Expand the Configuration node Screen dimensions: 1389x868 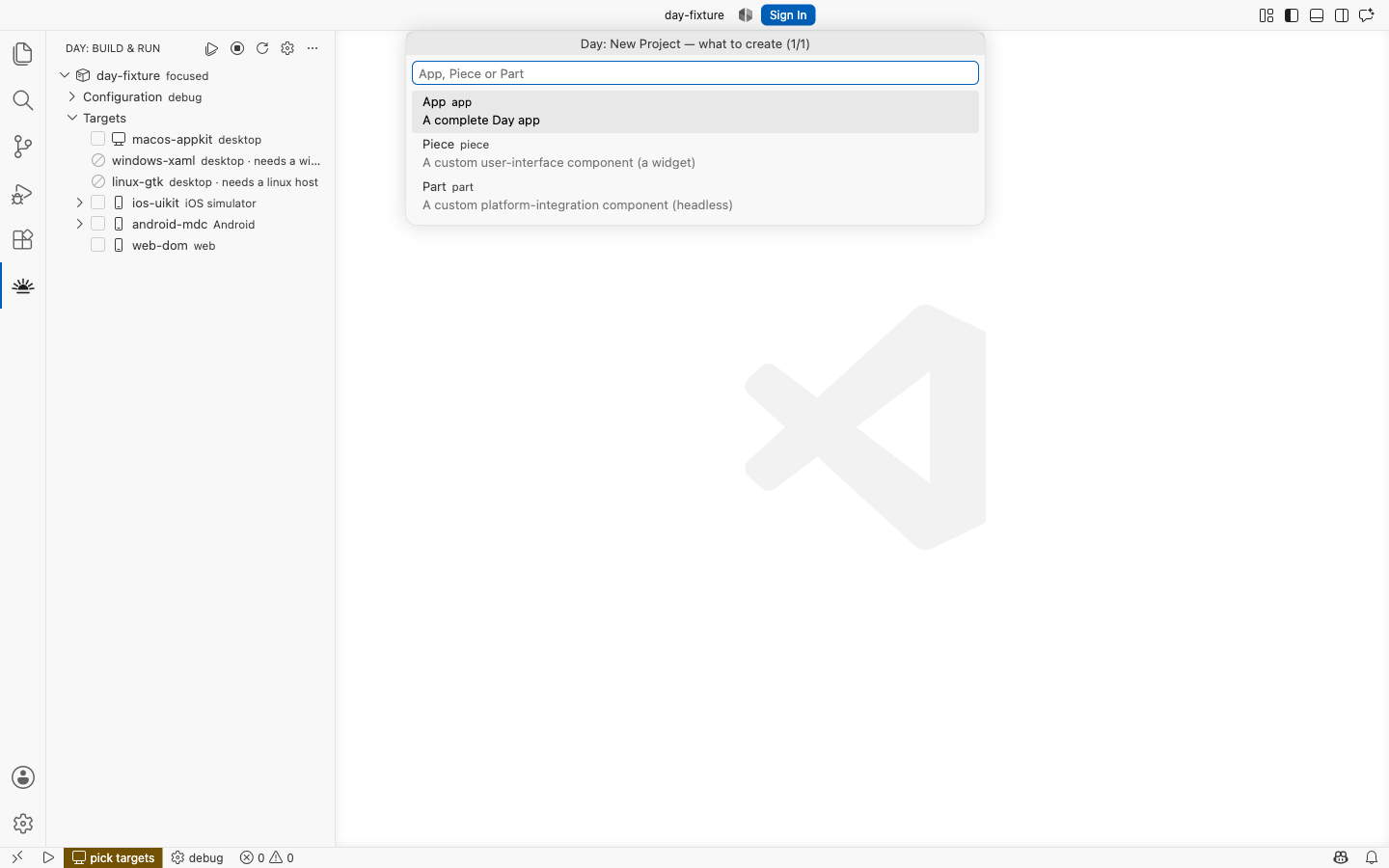coord(72,96)
